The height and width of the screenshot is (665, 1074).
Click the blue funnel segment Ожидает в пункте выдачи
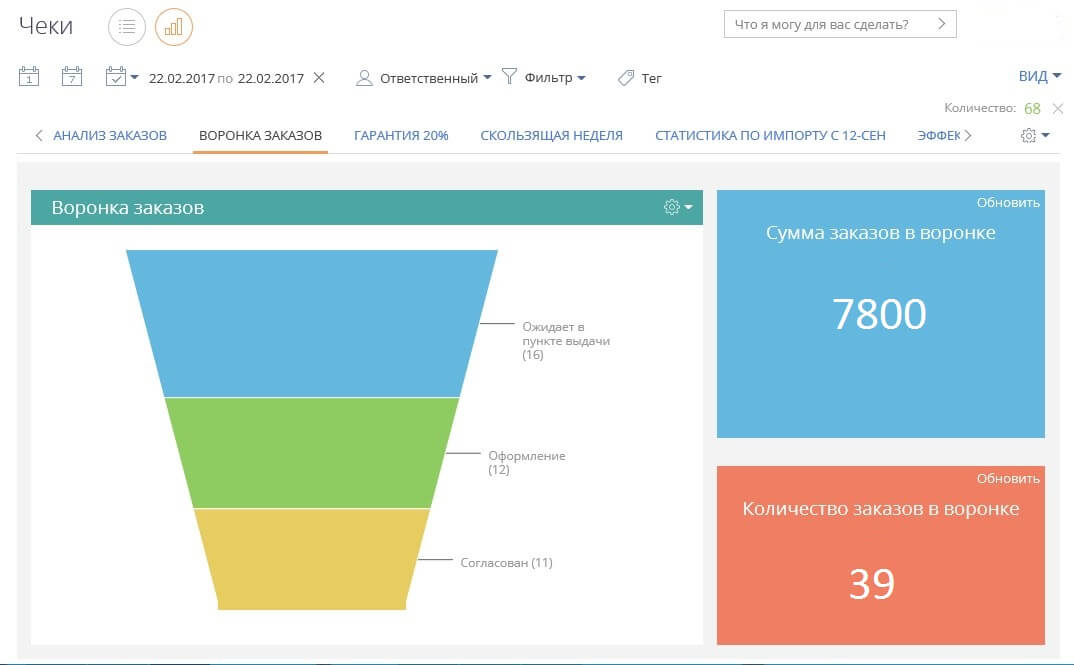[x=312, y=323]
